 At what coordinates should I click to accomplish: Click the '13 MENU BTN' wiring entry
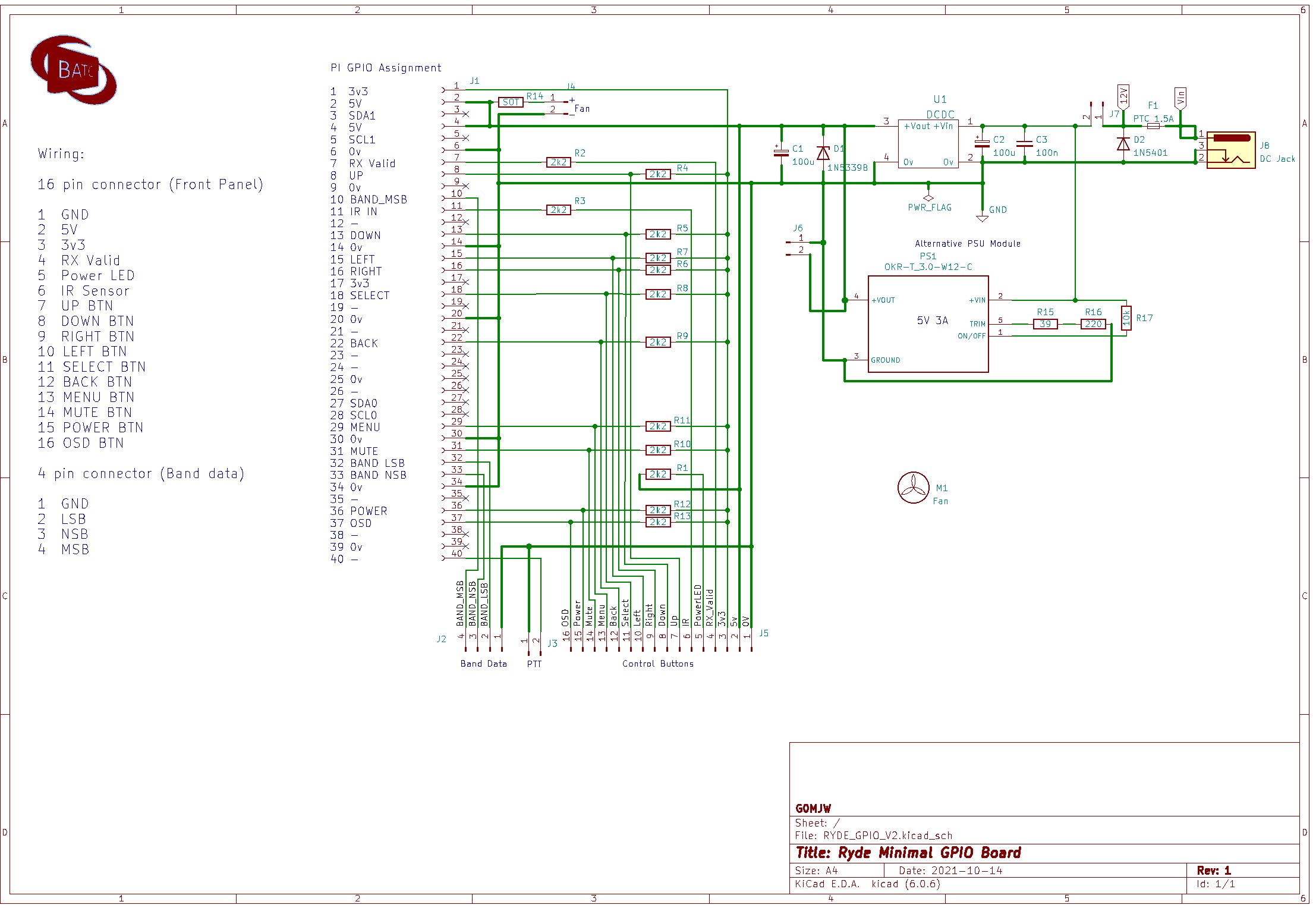click(86, 397)
